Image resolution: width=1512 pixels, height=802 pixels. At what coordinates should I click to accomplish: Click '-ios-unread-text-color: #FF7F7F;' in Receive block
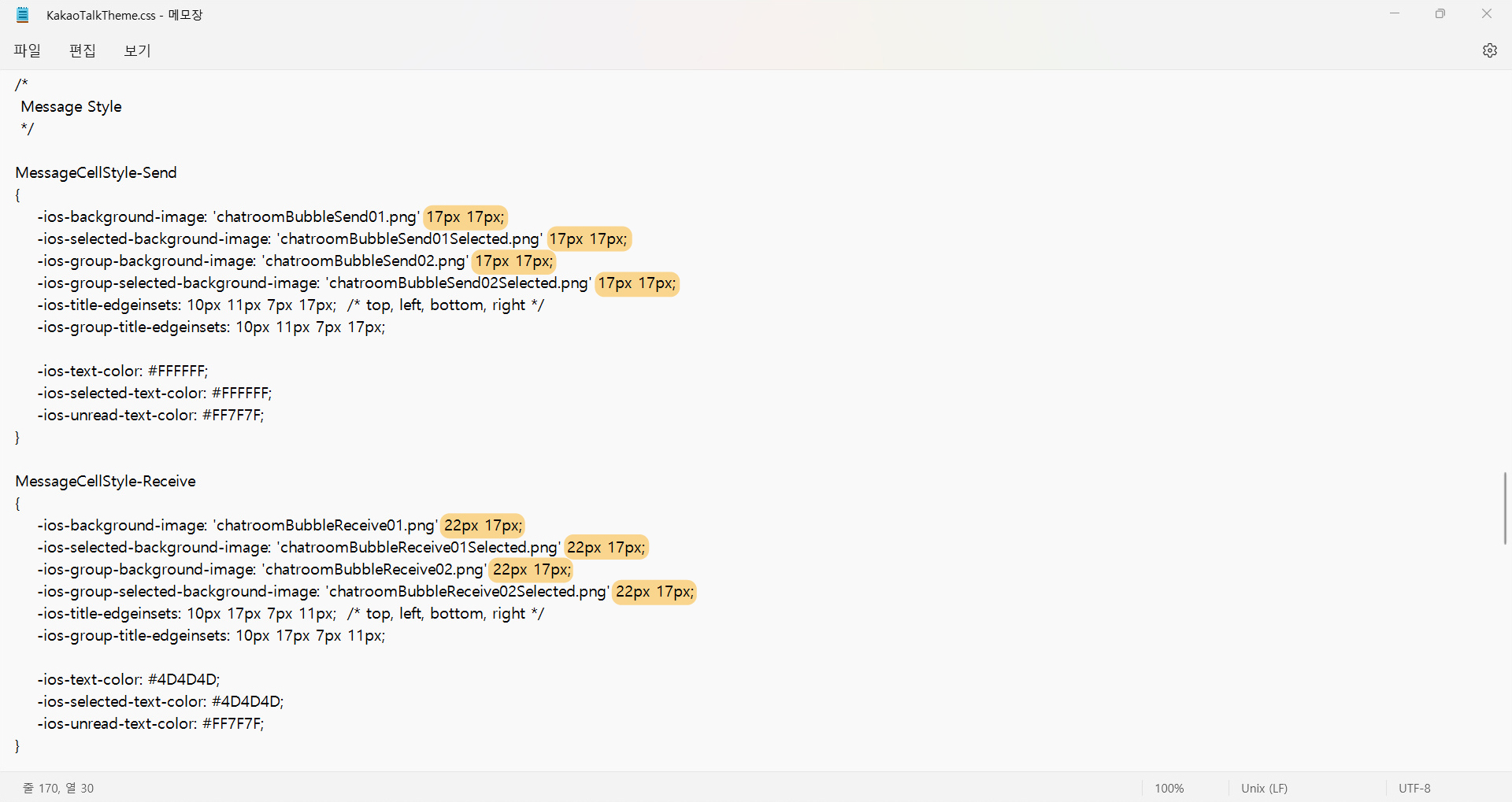click(150, 723)
